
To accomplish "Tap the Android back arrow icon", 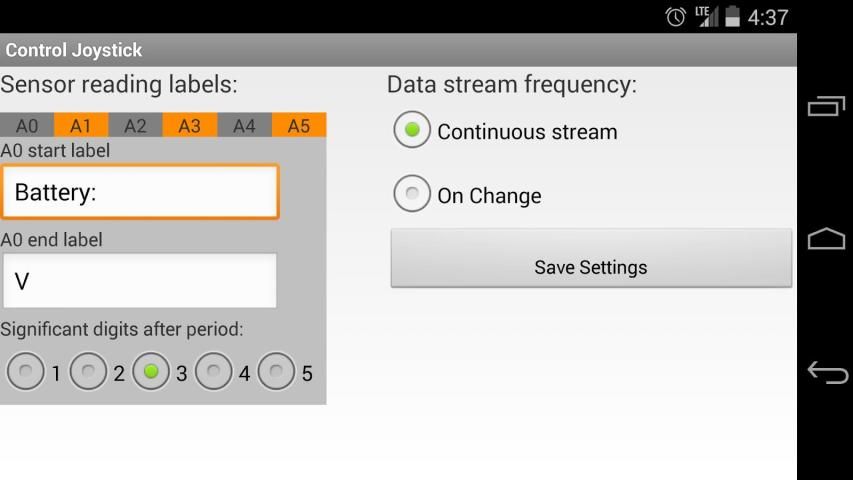I will 826,372.
